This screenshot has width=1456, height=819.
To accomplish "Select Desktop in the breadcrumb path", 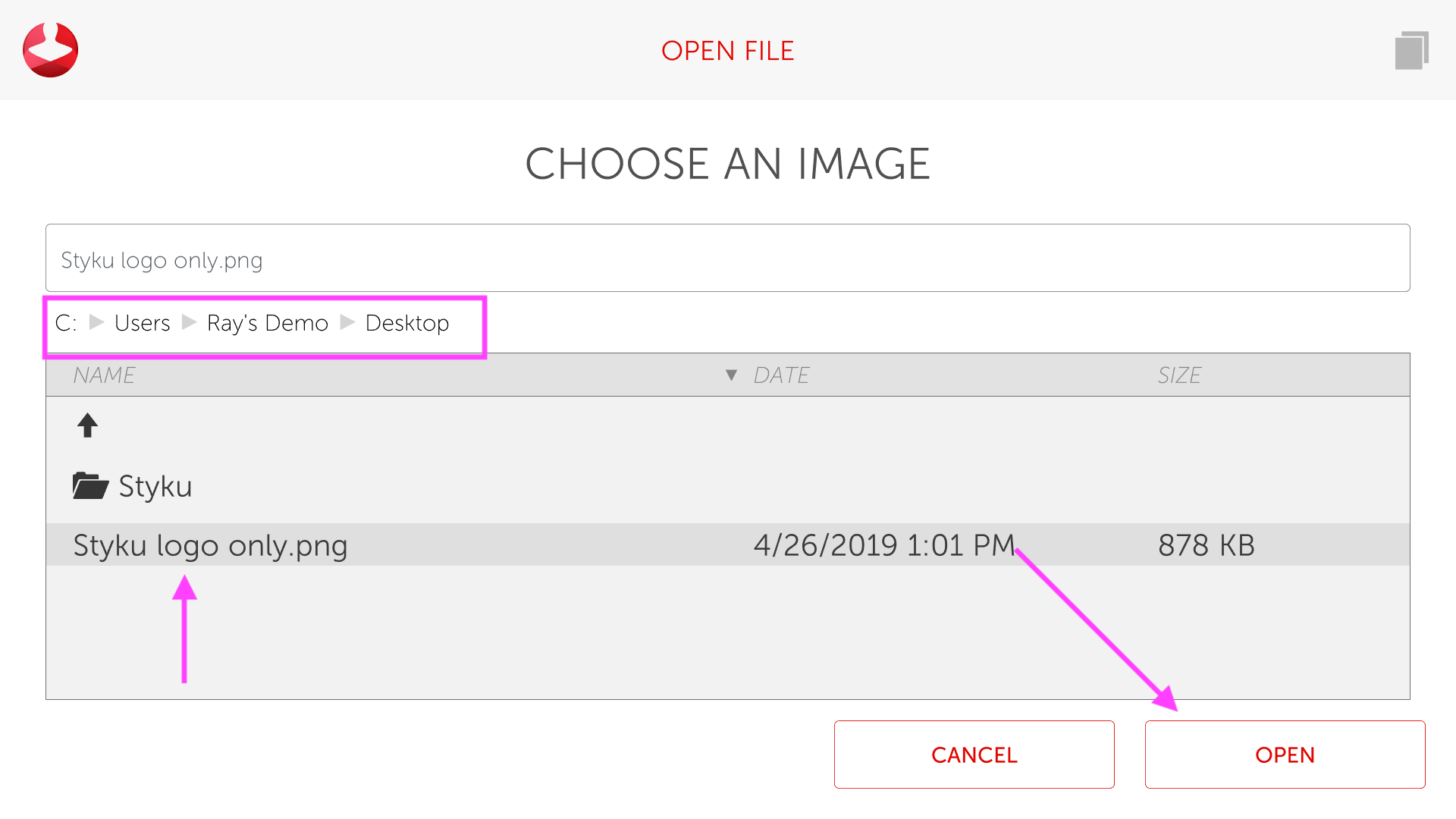I will [407, 323].
